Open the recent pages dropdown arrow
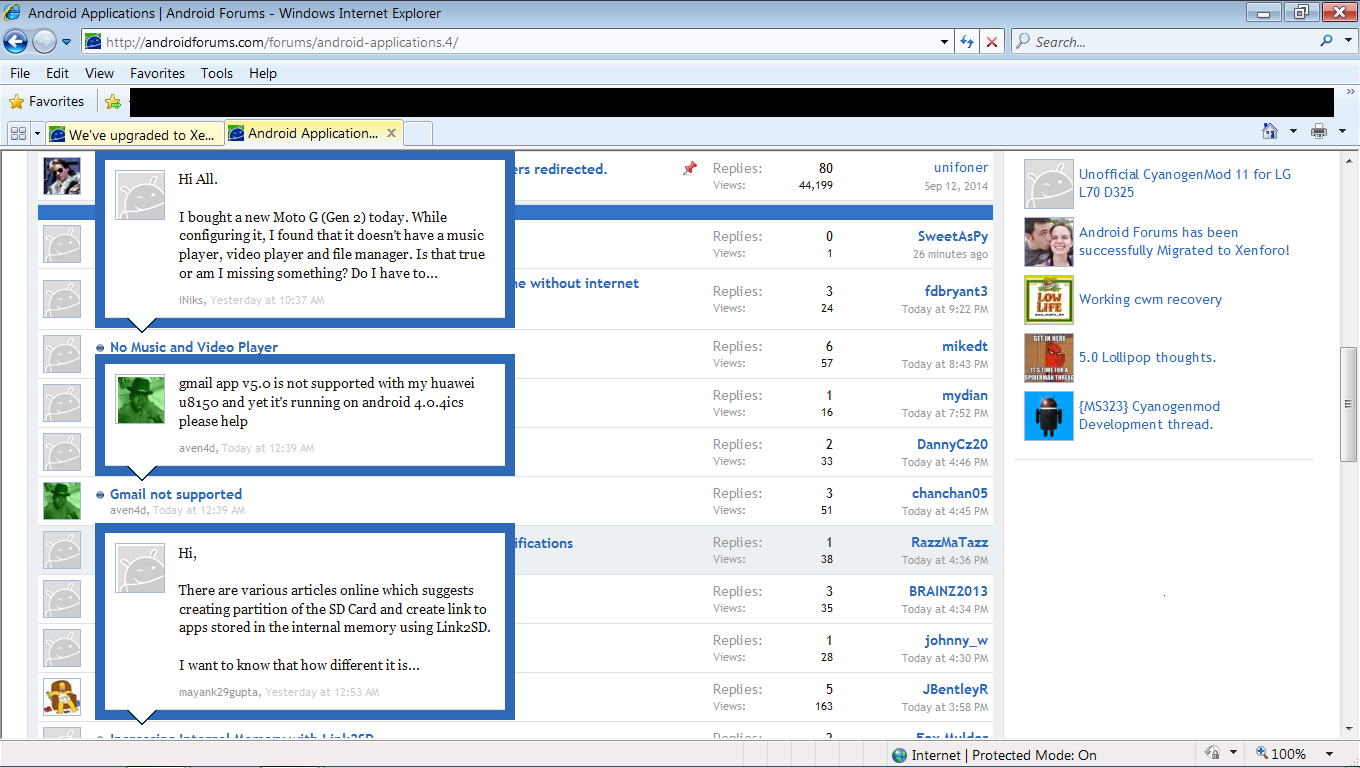 pos(67,42)
